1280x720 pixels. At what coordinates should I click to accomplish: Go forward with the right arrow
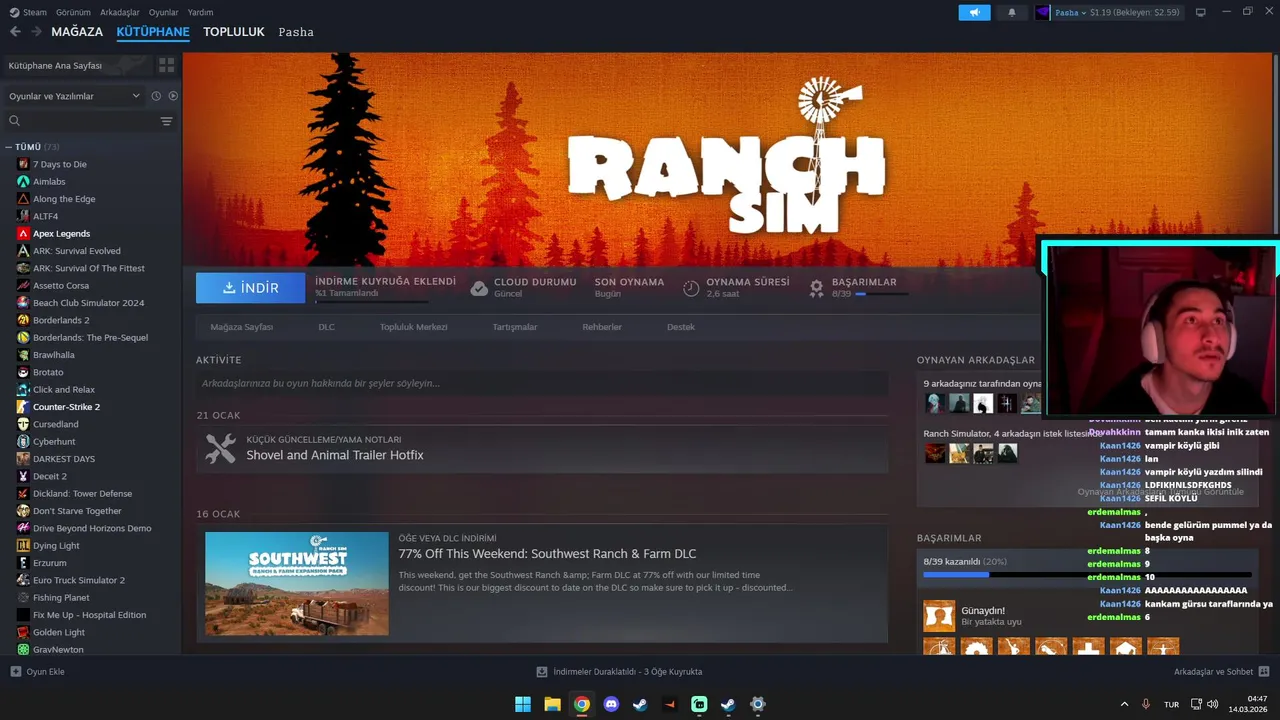click(x=36, y=32)
